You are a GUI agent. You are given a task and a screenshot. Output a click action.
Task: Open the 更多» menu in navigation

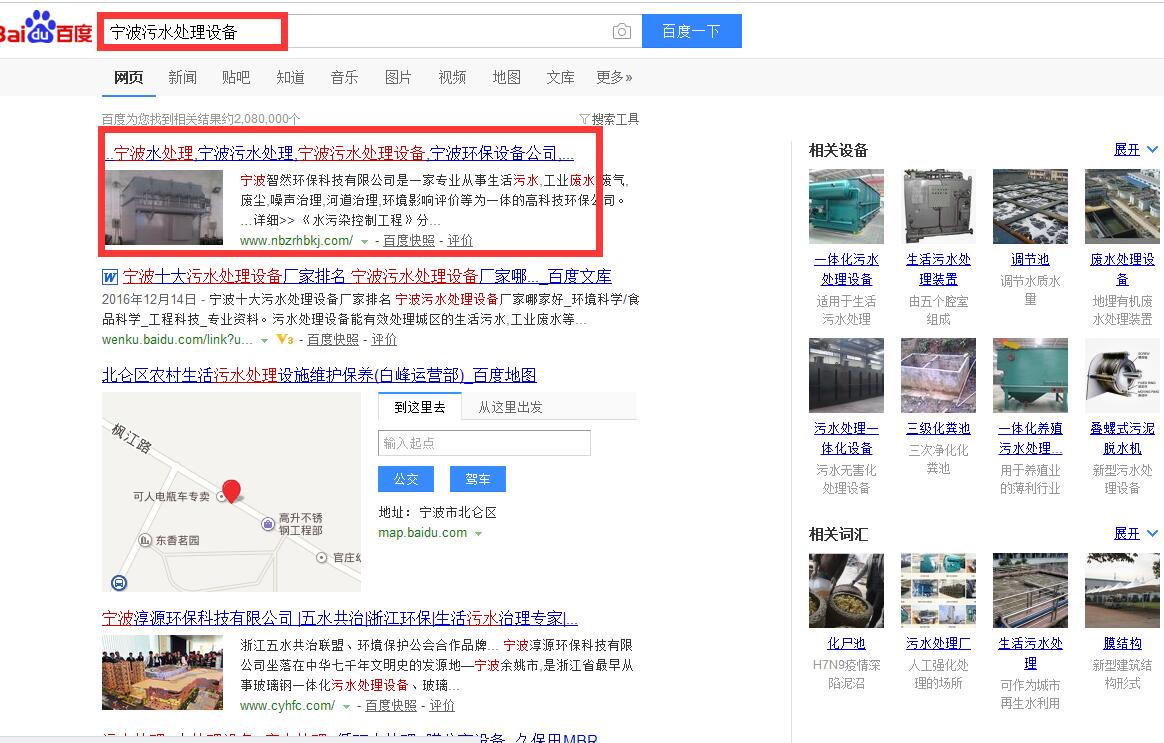614,77
